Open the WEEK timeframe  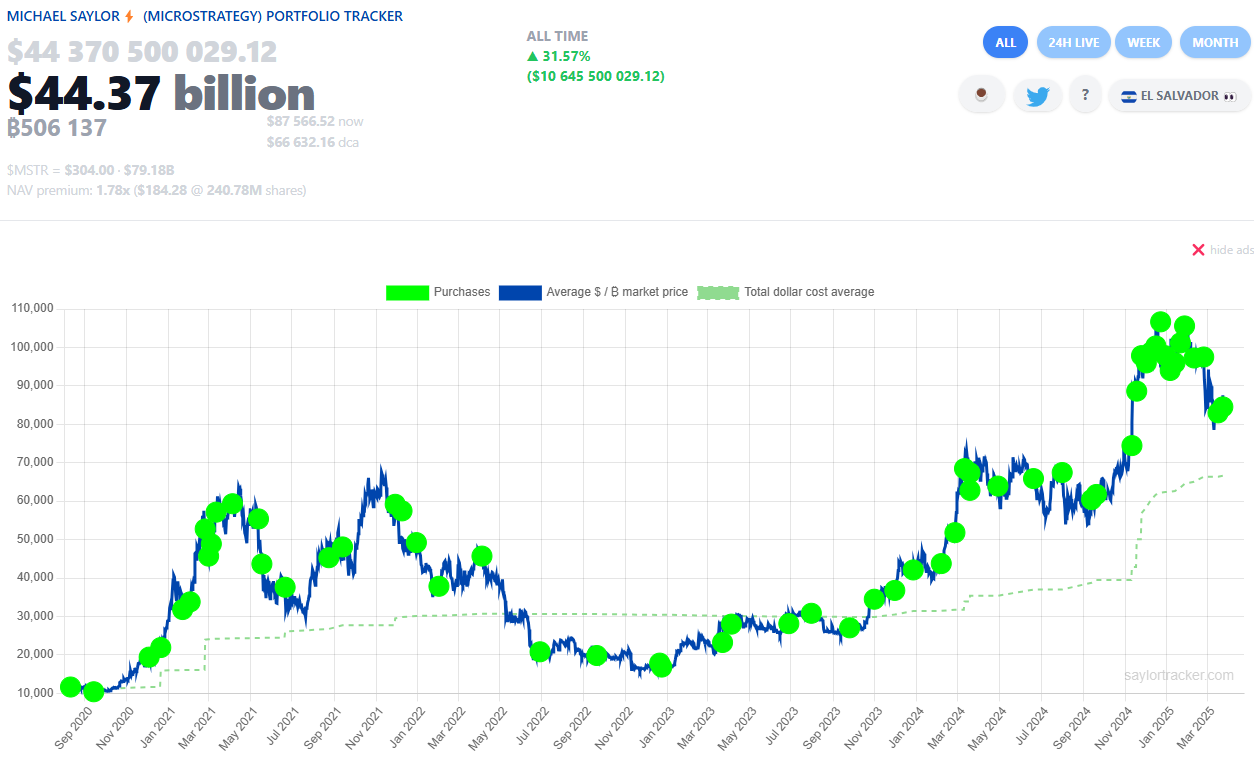click(1143, 42)
